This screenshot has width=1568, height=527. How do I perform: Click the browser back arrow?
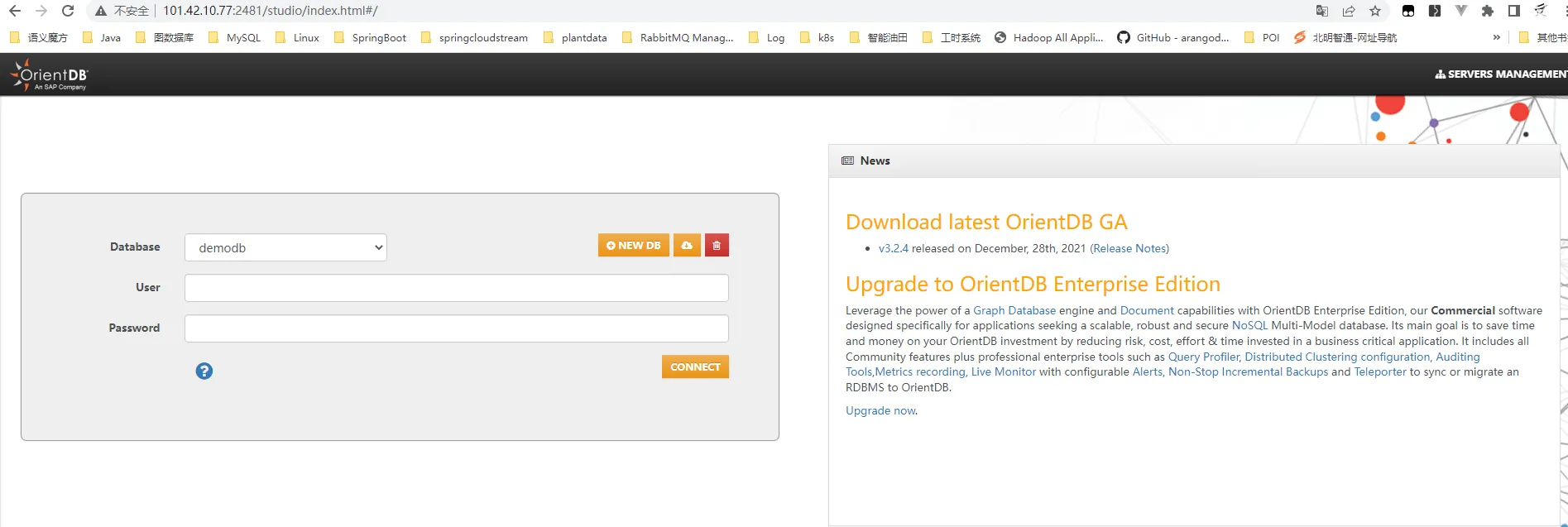(x=15, y=11)
